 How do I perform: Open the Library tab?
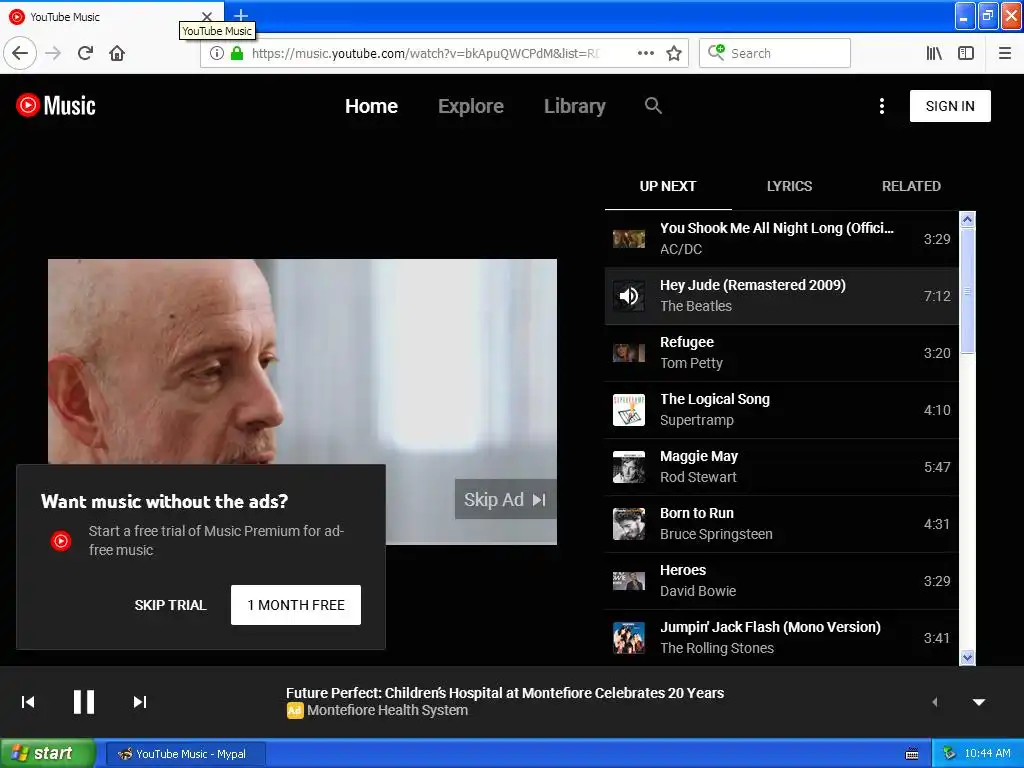point(575,106)
